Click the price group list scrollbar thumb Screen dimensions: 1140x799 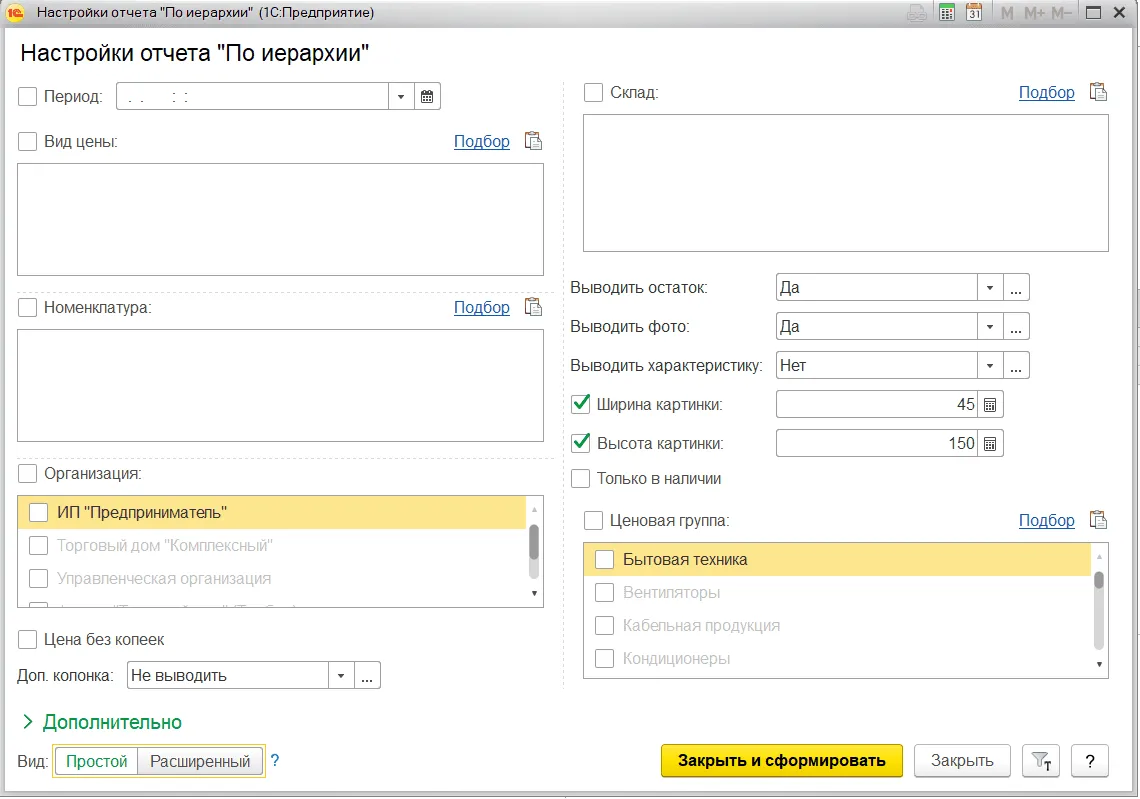pyautogui.click(x=1099, y=580)
